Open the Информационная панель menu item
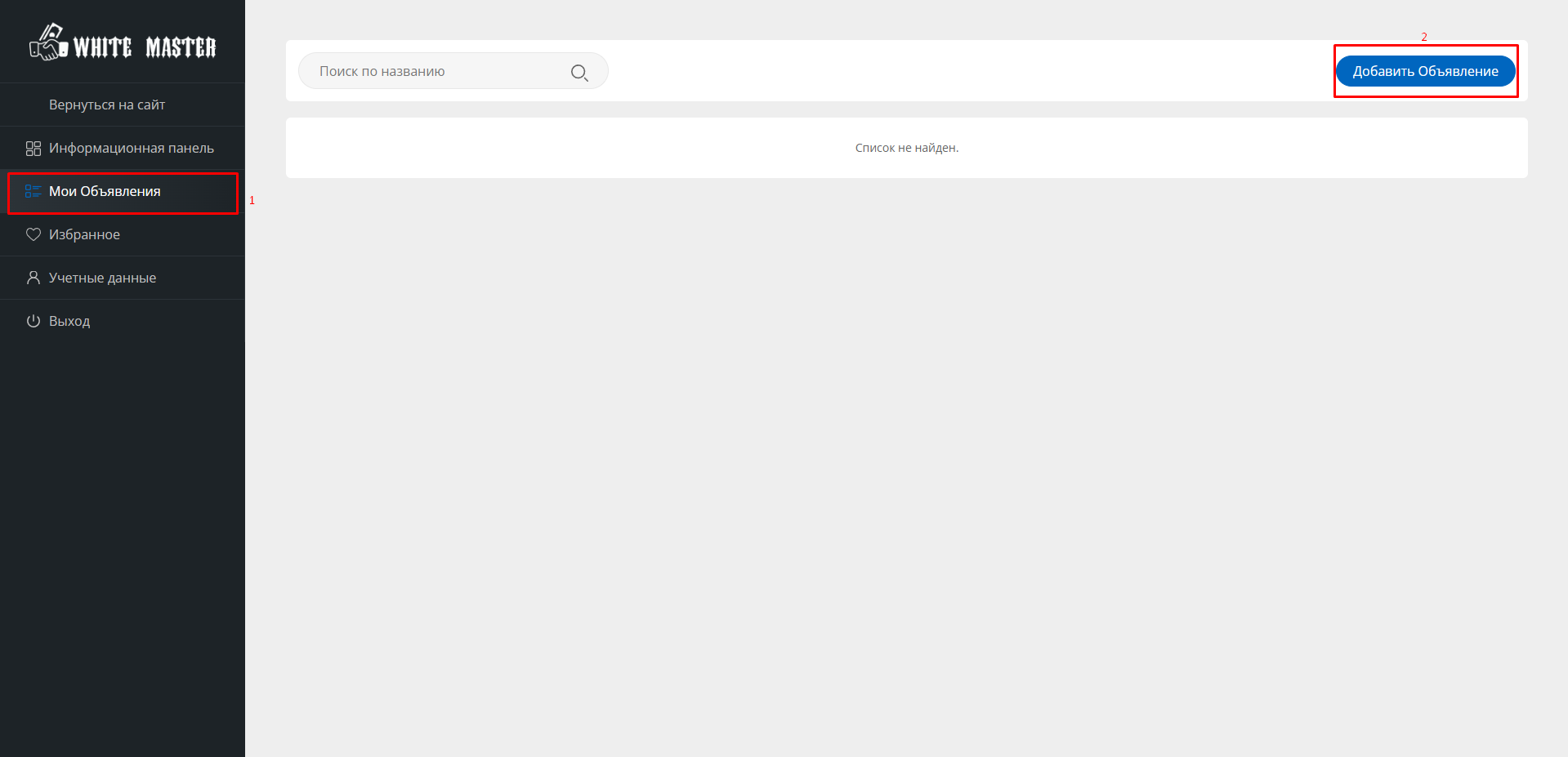The image size is (1568, 757). click(x=131, y=148)
